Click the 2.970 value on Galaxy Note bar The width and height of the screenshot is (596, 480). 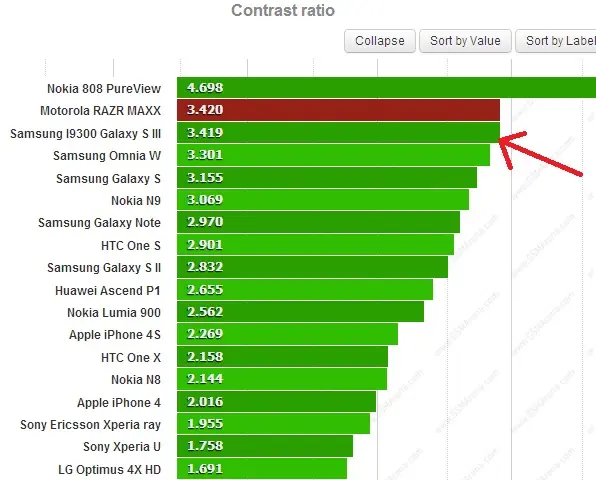205,222
